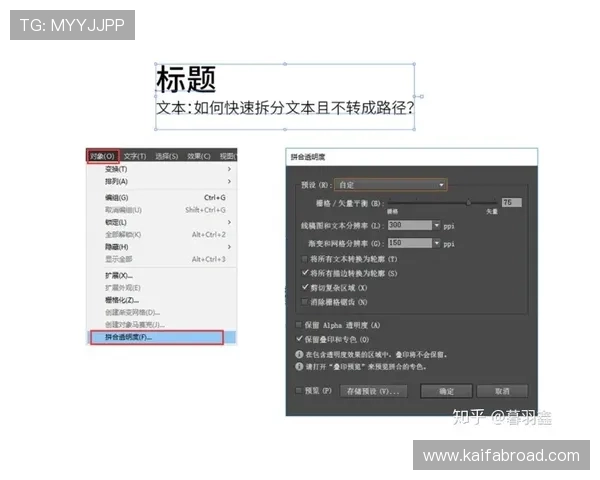Open the 文字(T) menu
600x480 pixels.
tap(135, 156)
